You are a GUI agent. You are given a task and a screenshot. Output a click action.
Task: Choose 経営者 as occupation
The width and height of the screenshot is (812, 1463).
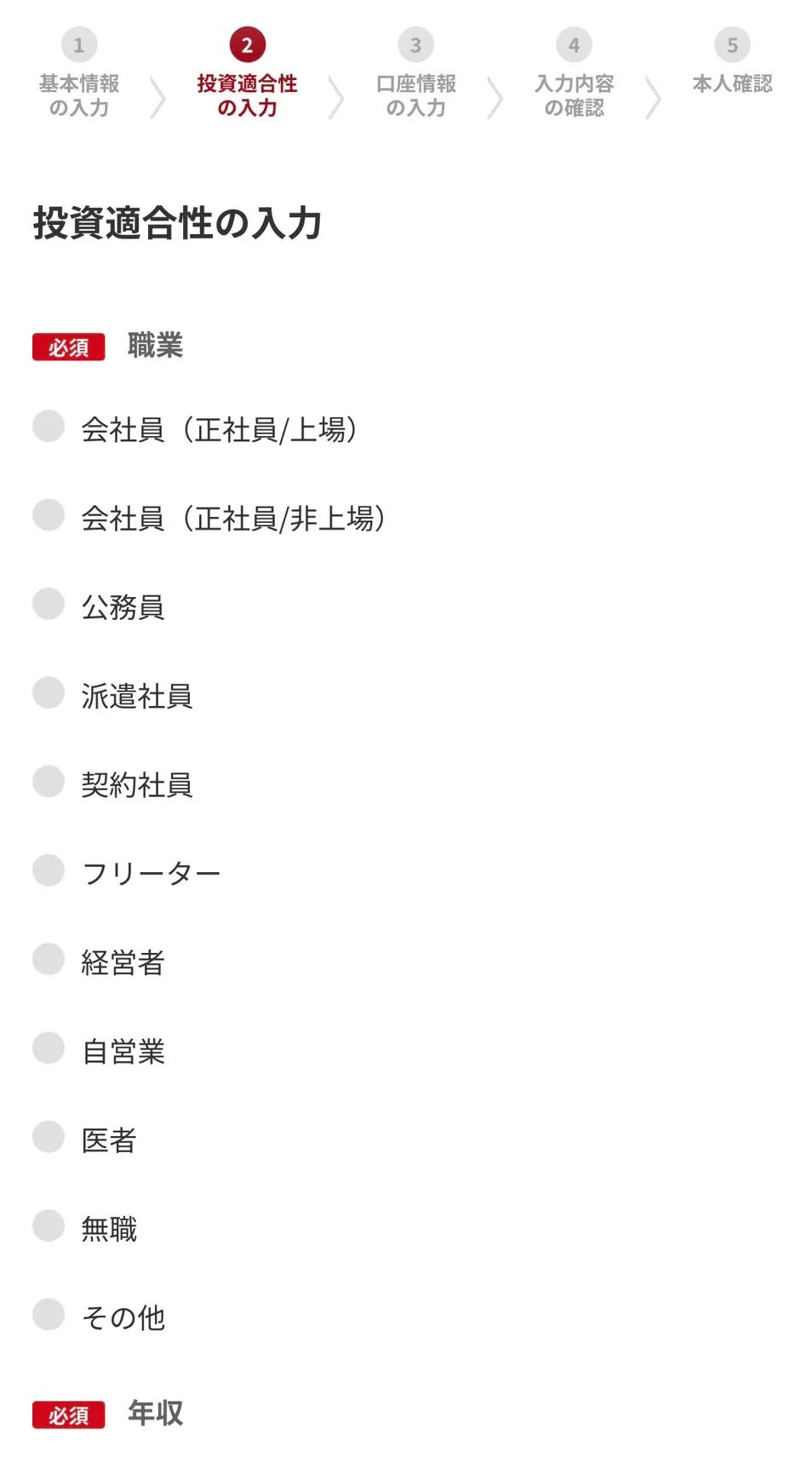pyautogui.click(x=49, y=960)
